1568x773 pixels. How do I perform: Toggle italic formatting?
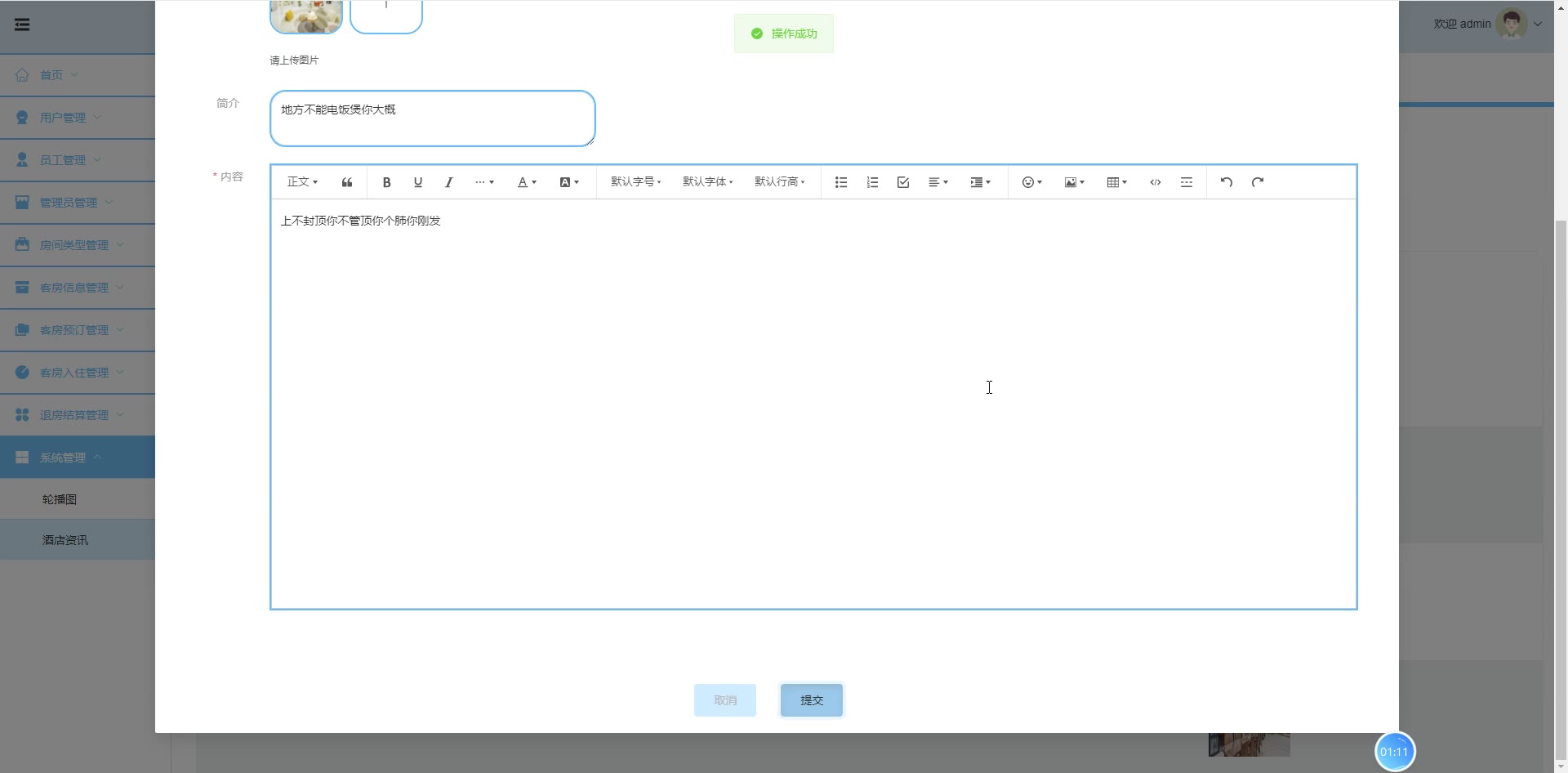tap(448, 182)
